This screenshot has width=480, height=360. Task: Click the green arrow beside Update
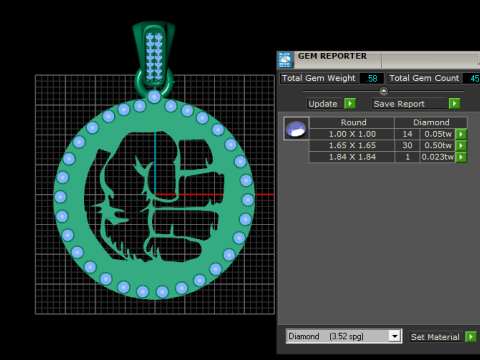[x=350, y=104]
